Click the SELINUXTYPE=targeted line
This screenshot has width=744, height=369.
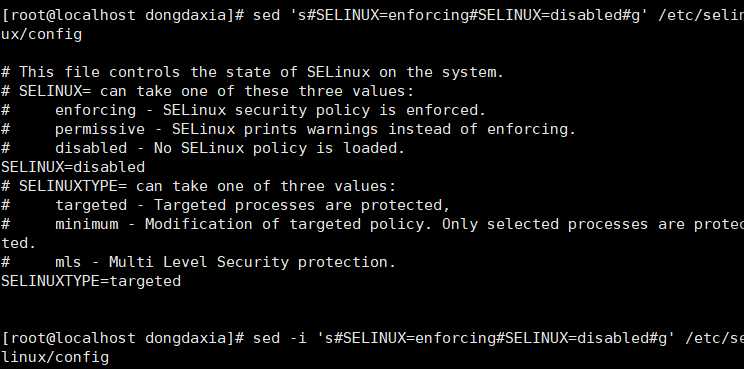[91, 281]
